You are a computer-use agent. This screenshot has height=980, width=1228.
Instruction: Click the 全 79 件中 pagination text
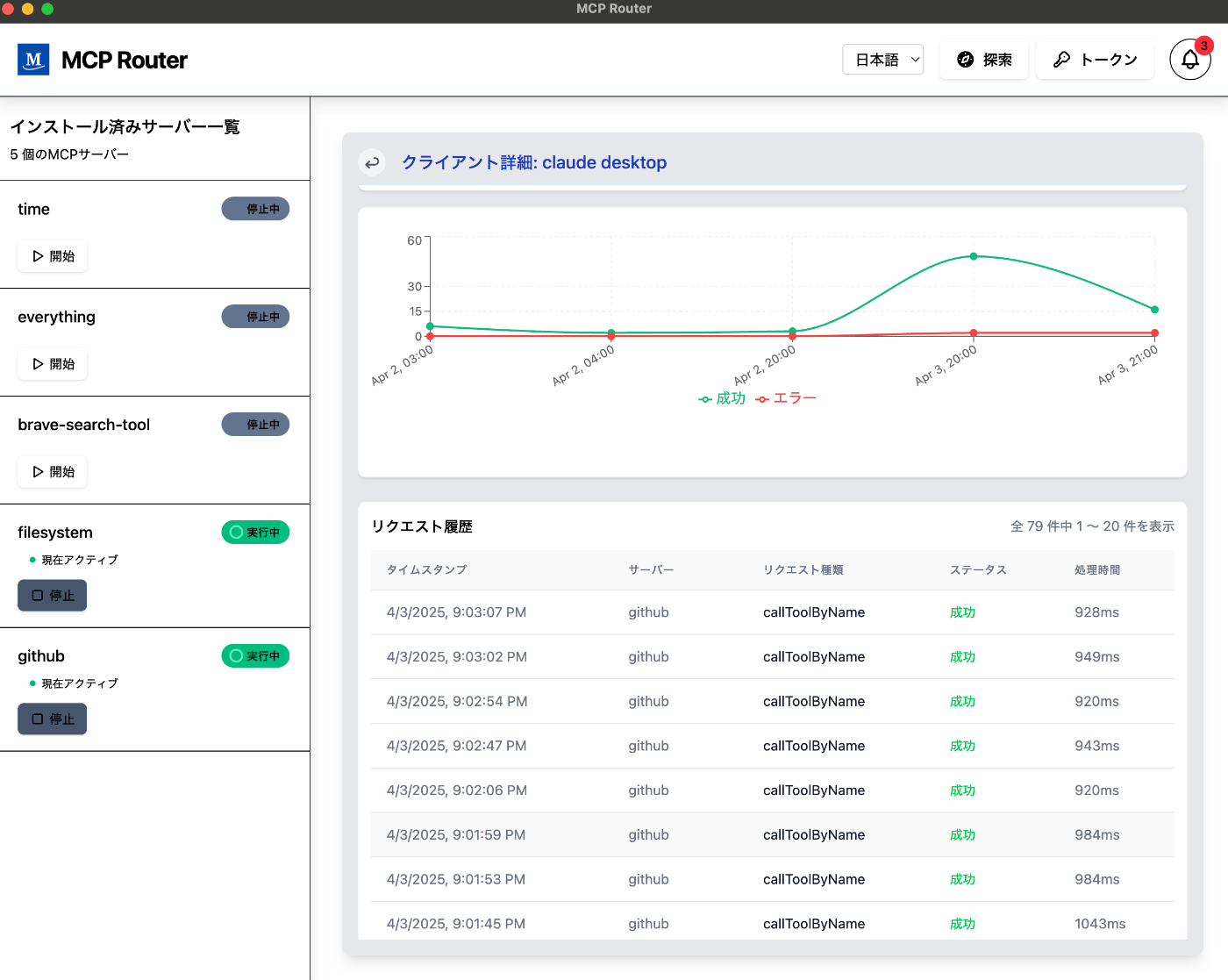pyautogui.click(x=1092, y=526)
